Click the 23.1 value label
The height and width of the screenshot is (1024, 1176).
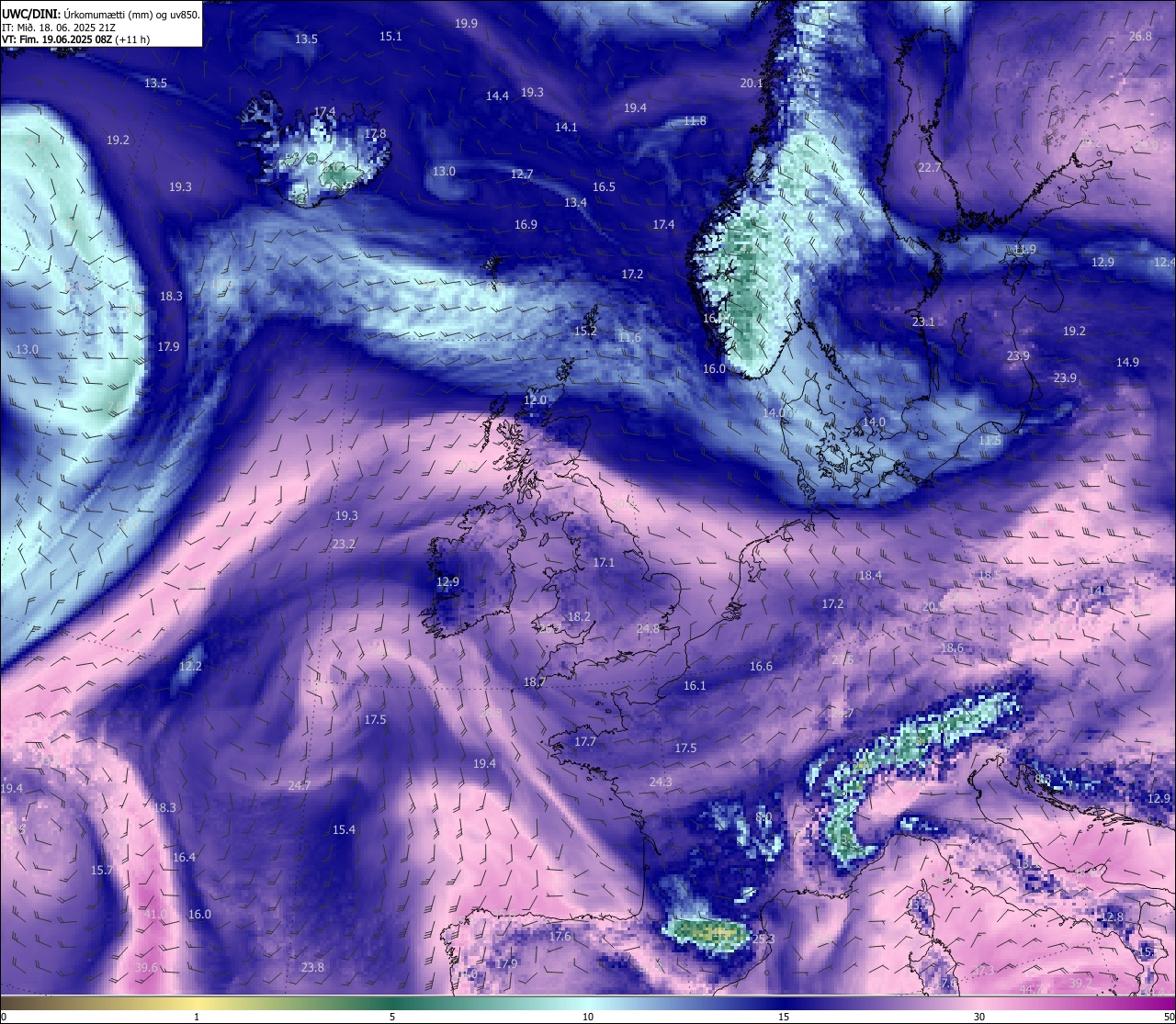point(923,321)
